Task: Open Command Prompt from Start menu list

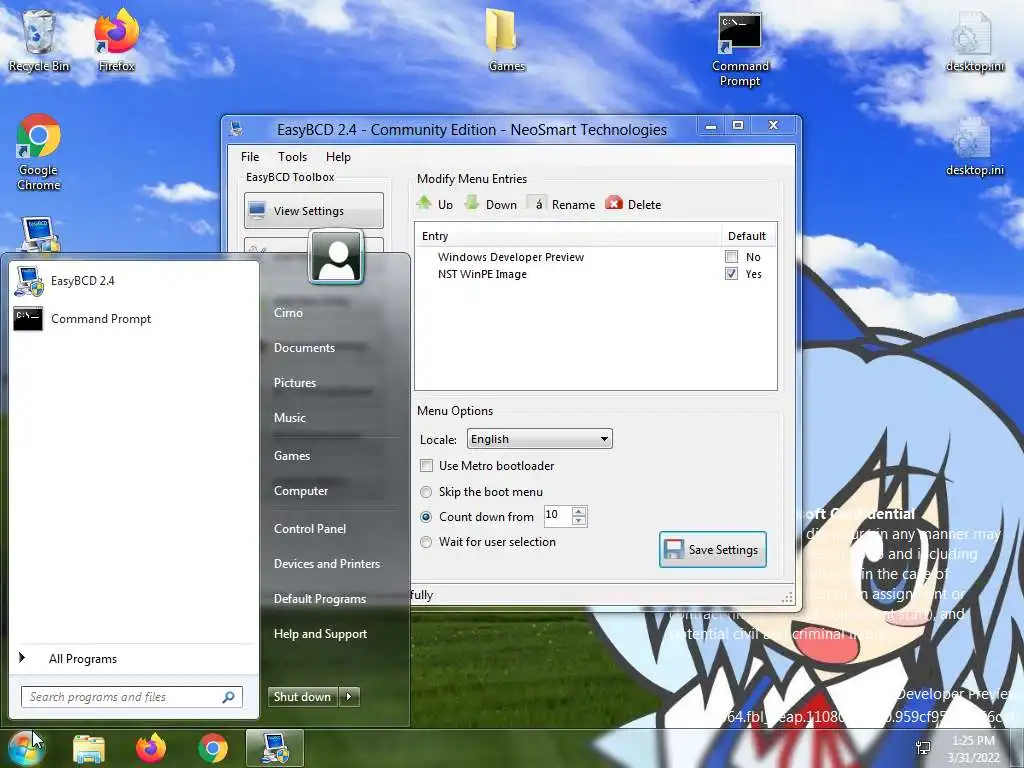Action: pos(134,319)
